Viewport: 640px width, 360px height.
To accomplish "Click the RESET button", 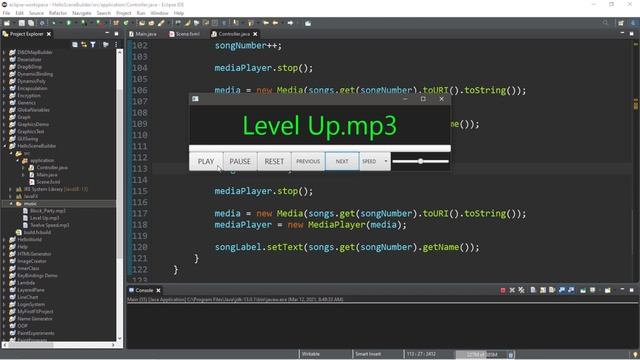I will click(274, 161).
